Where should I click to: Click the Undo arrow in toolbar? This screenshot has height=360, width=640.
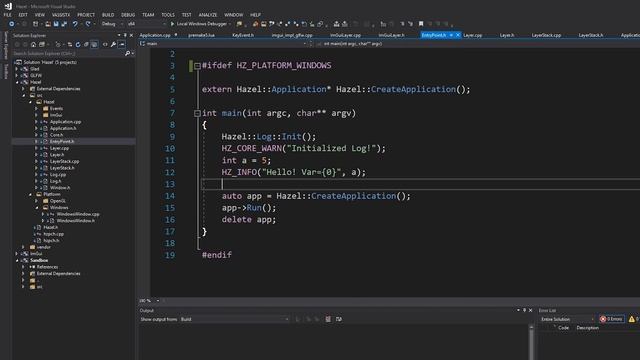point(75,24)
